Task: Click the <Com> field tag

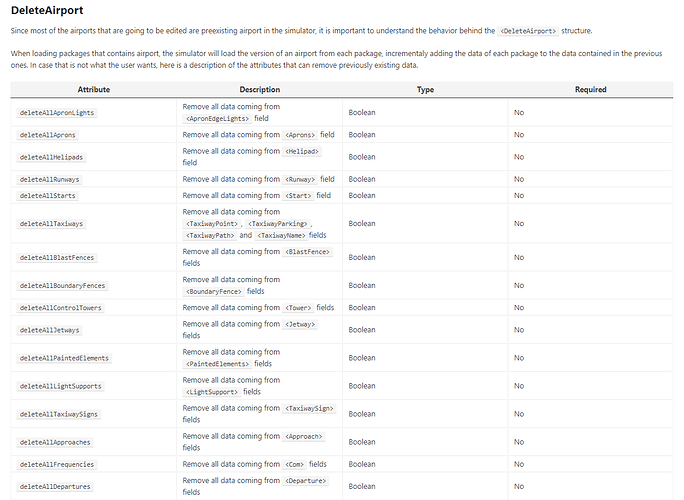Action: coord(294,465)
